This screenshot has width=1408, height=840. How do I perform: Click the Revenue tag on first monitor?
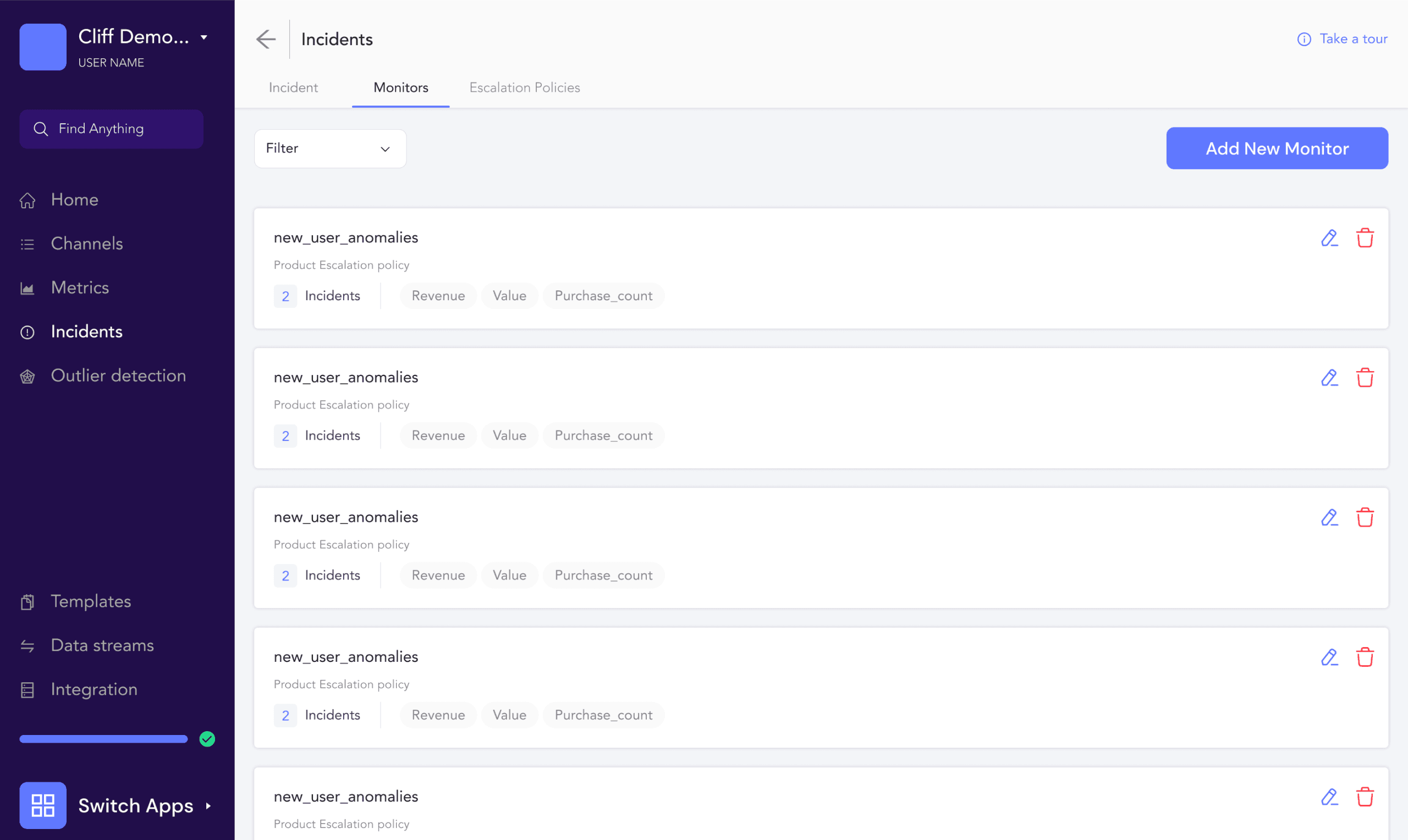[x=438, y=295]
